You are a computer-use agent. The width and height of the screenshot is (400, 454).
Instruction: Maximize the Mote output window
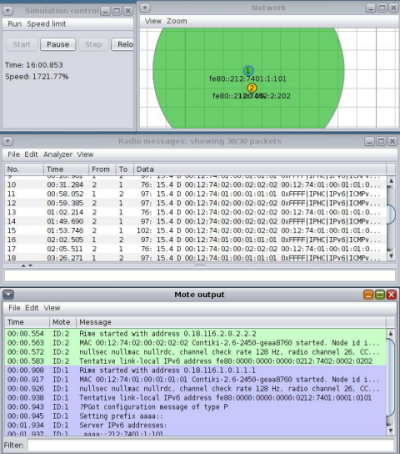380,295
